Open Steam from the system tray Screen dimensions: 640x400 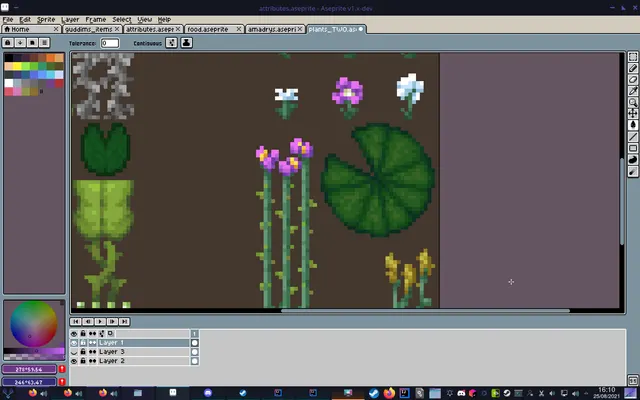[507, 393]
